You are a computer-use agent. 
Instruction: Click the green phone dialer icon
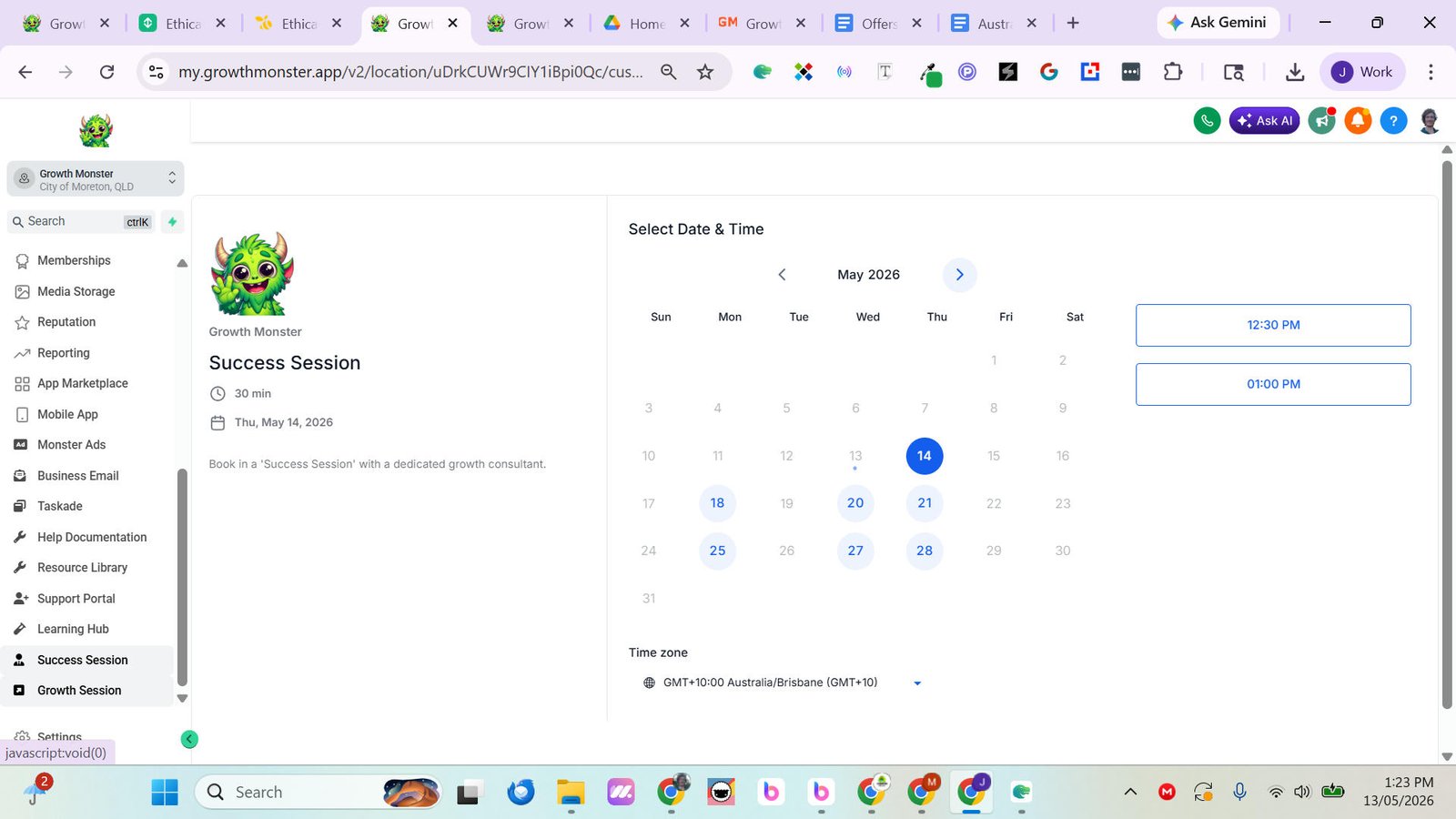1207,120
